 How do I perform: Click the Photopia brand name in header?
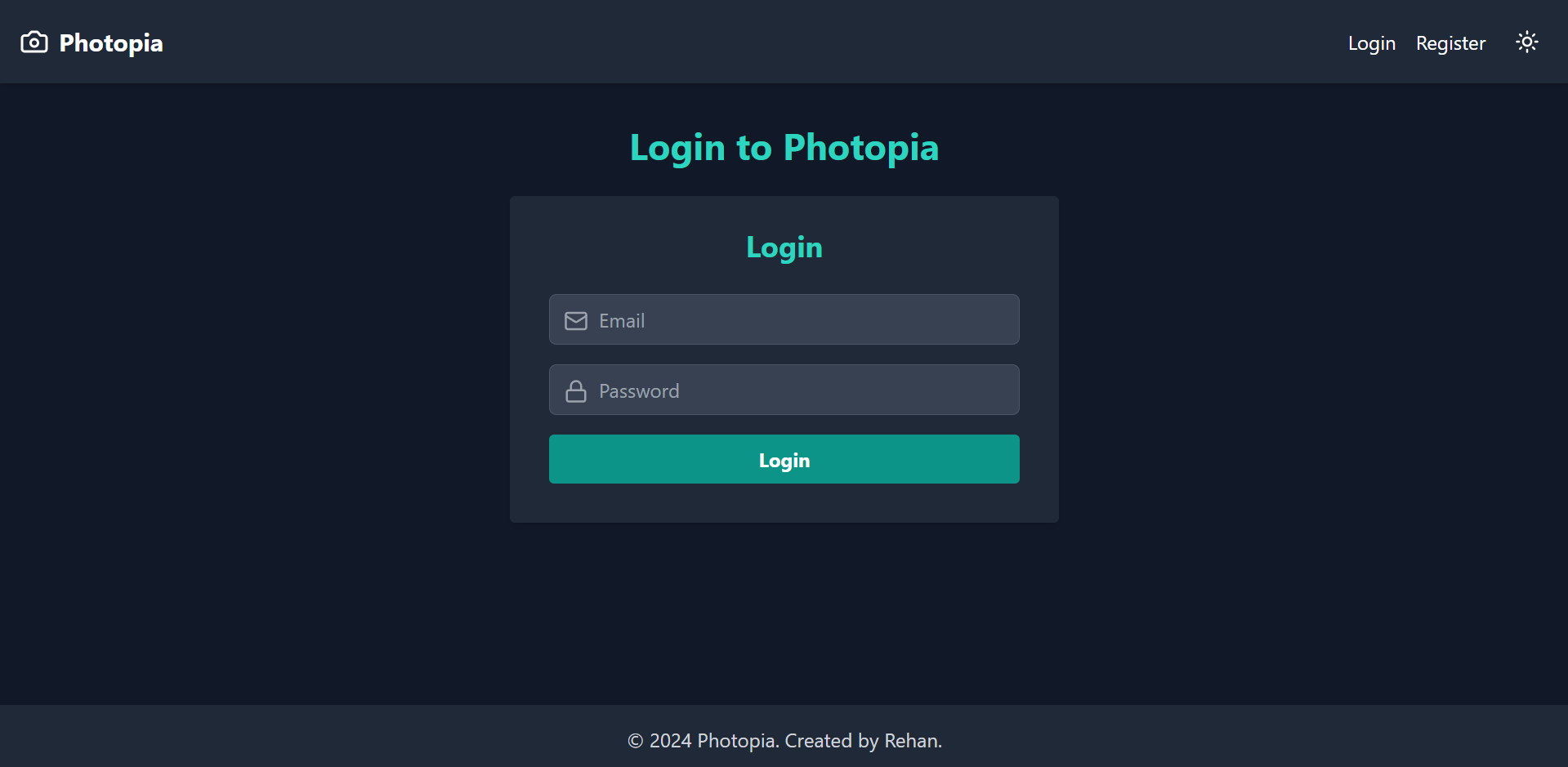tap(110, 43)
